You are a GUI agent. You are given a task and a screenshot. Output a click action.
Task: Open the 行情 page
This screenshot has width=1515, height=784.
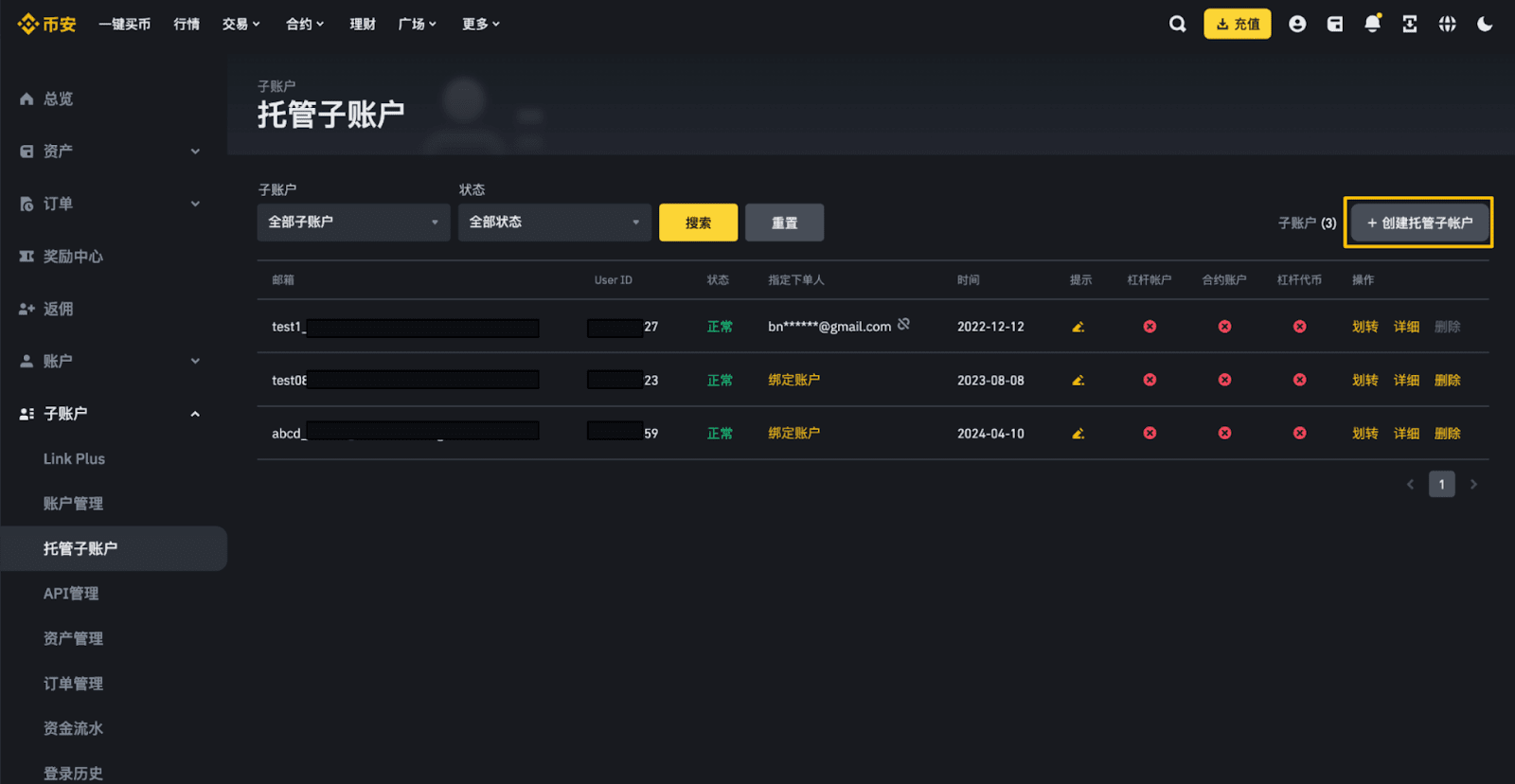click(x=187, y=24)
